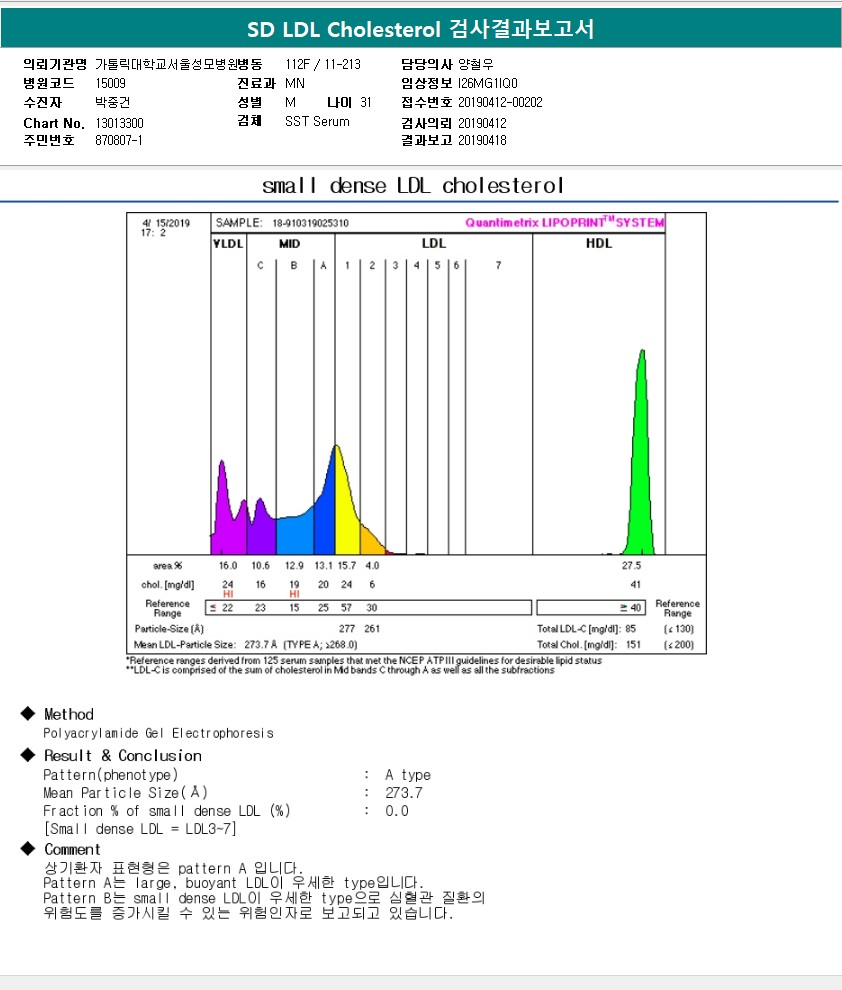Select "Polyacrylamide Gel Electrophoresis" text

[158, 733]
